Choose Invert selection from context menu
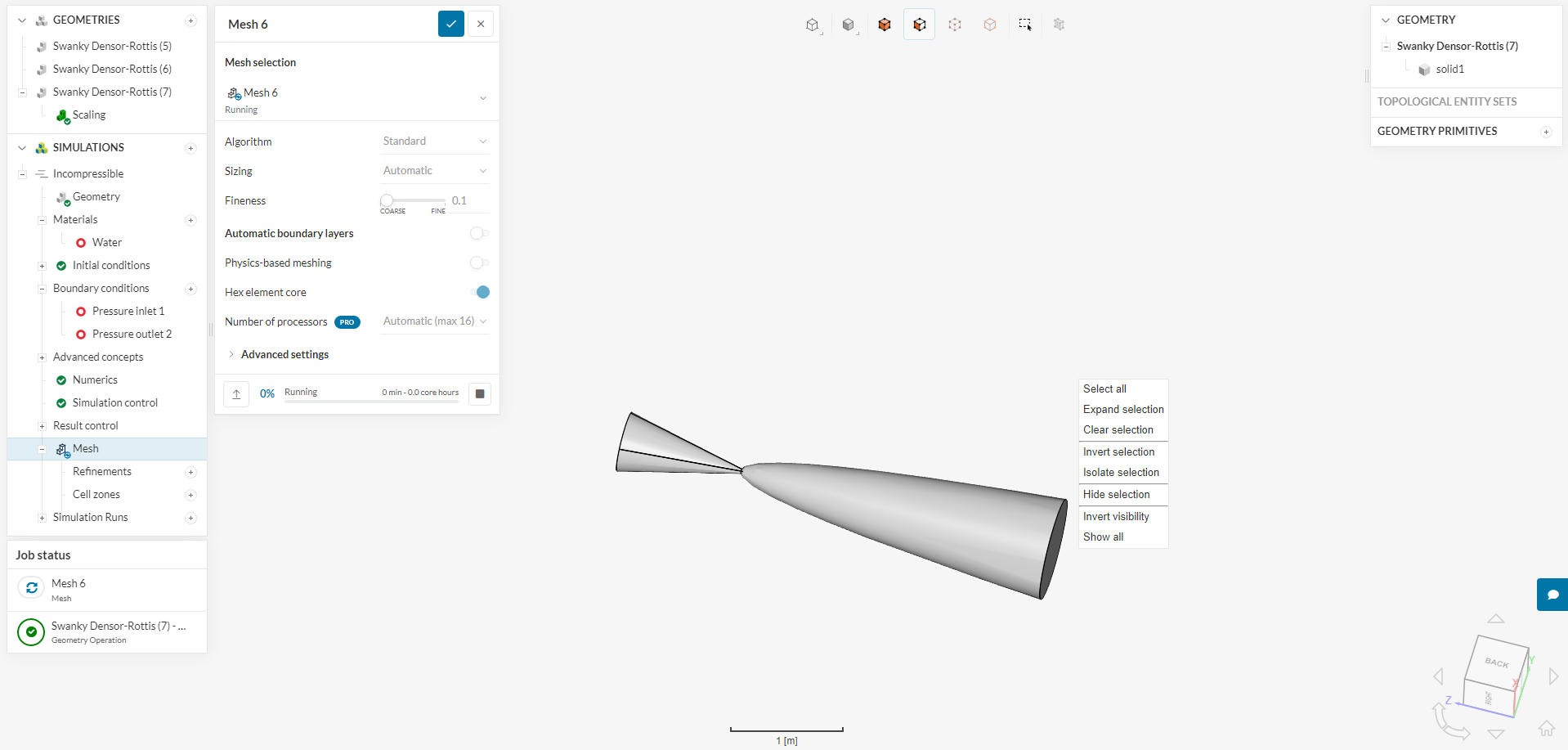The width and height of the screenshot is (1568, 750). (x=1123, y=452)
